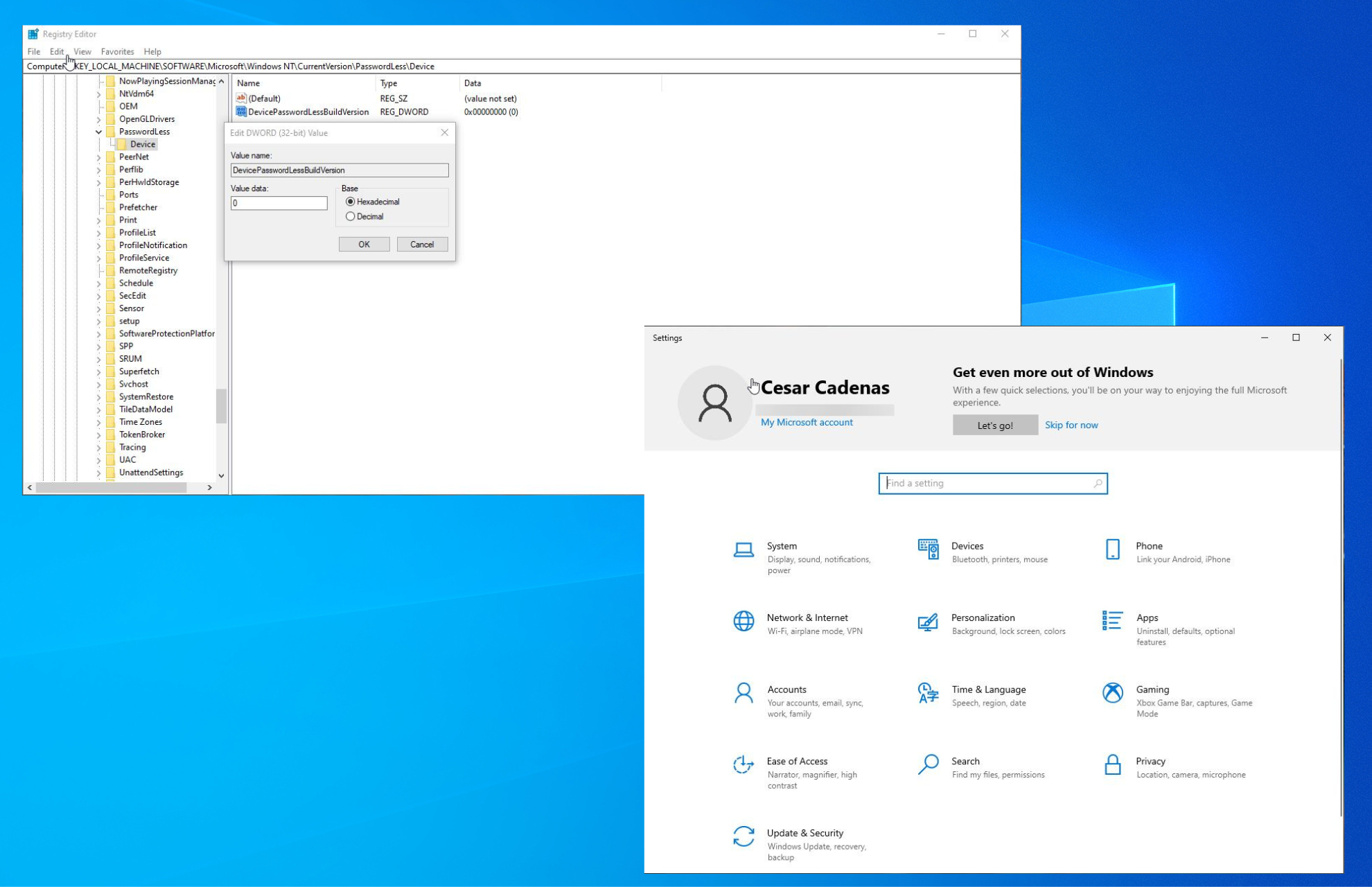Click the Find a setting search box
Screen dimensions: 1372x887
[x=993, y=484]
